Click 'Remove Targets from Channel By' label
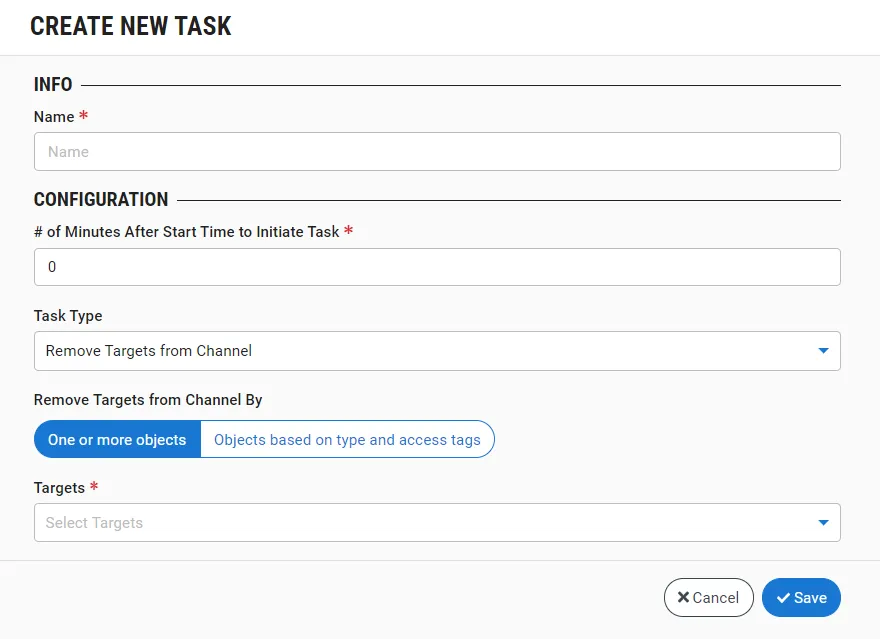 148,400
